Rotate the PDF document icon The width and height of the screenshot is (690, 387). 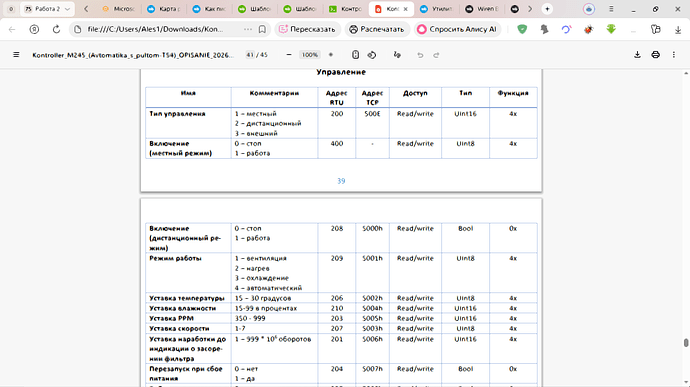tap(372, 55)
